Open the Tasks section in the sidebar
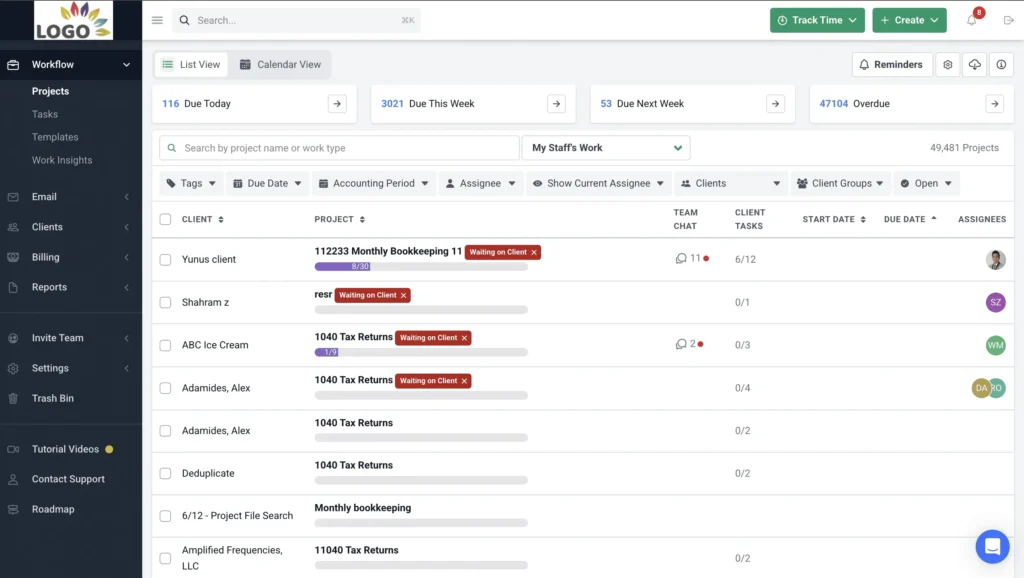 [x=47, y=113]
